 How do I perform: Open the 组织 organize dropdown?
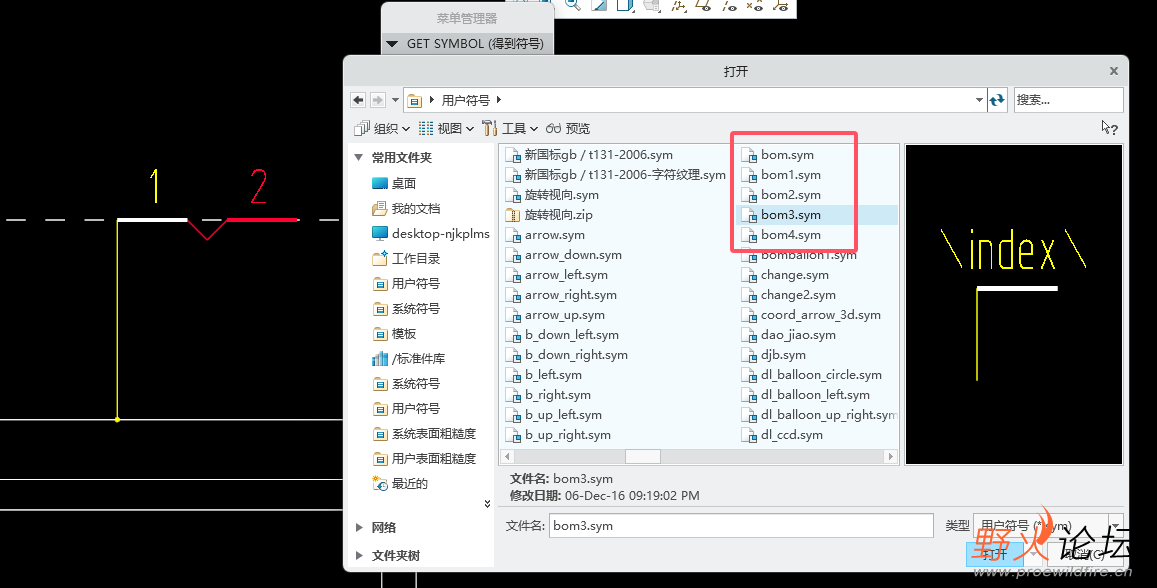pyautogui.click(x=381, y=128)
